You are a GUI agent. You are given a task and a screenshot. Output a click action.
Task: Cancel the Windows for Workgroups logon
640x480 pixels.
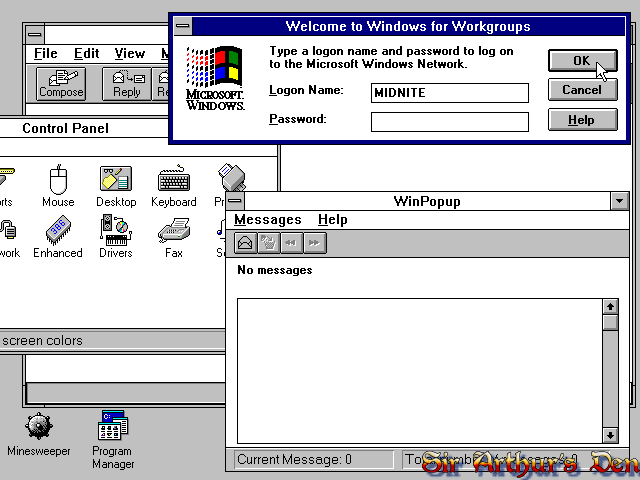tap(582, 90)
